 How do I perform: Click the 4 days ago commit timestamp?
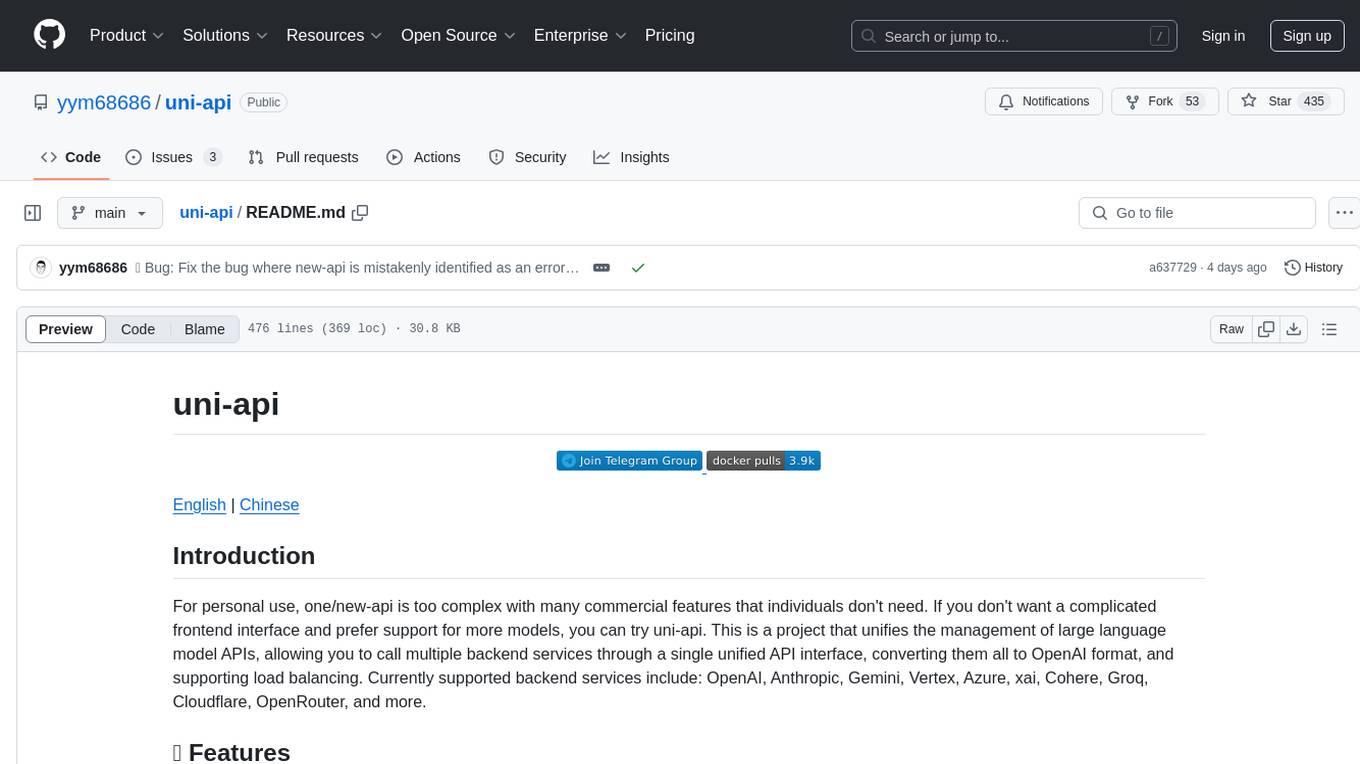coord(1236,268)
